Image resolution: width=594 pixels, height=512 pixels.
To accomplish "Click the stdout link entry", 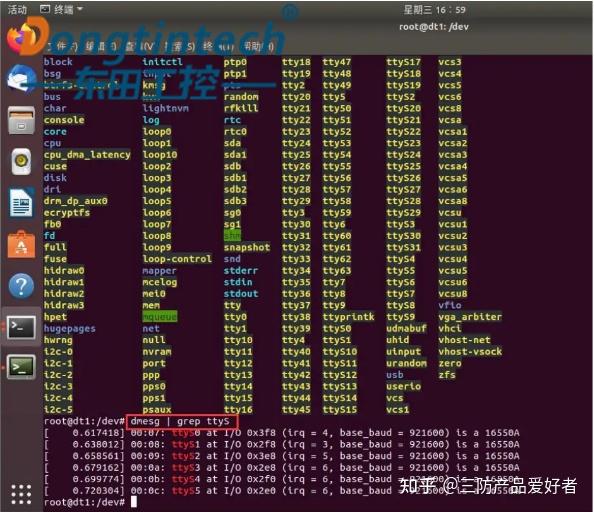I will click(241, 294).
